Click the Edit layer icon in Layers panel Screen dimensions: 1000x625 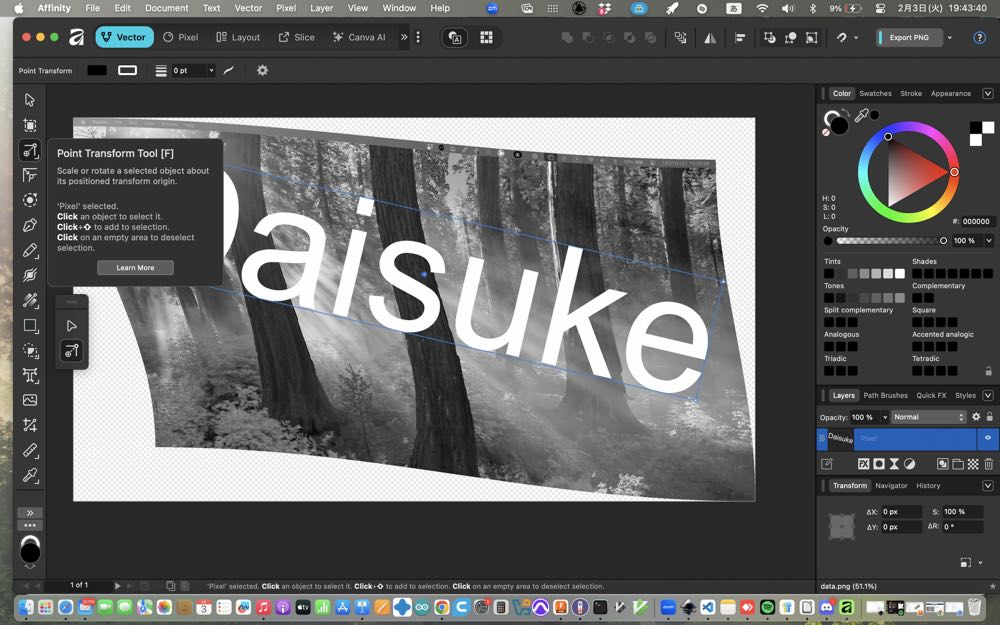(x=827, y=464)
